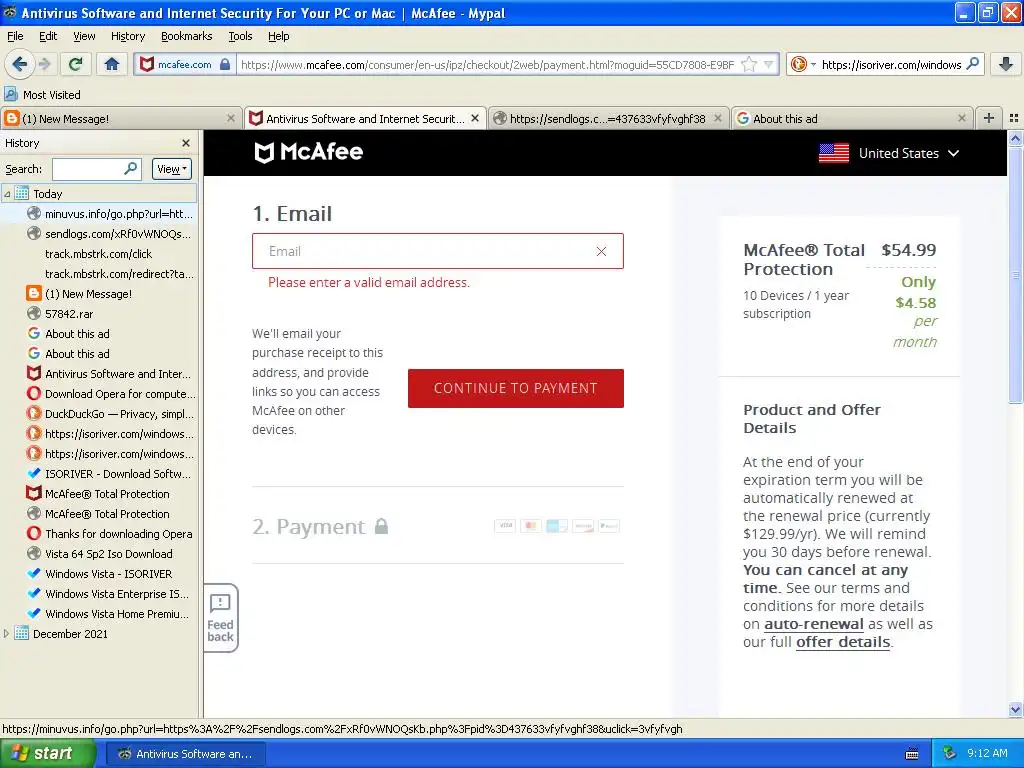Click the McAfee logo in page header

(x=308, y=152)
